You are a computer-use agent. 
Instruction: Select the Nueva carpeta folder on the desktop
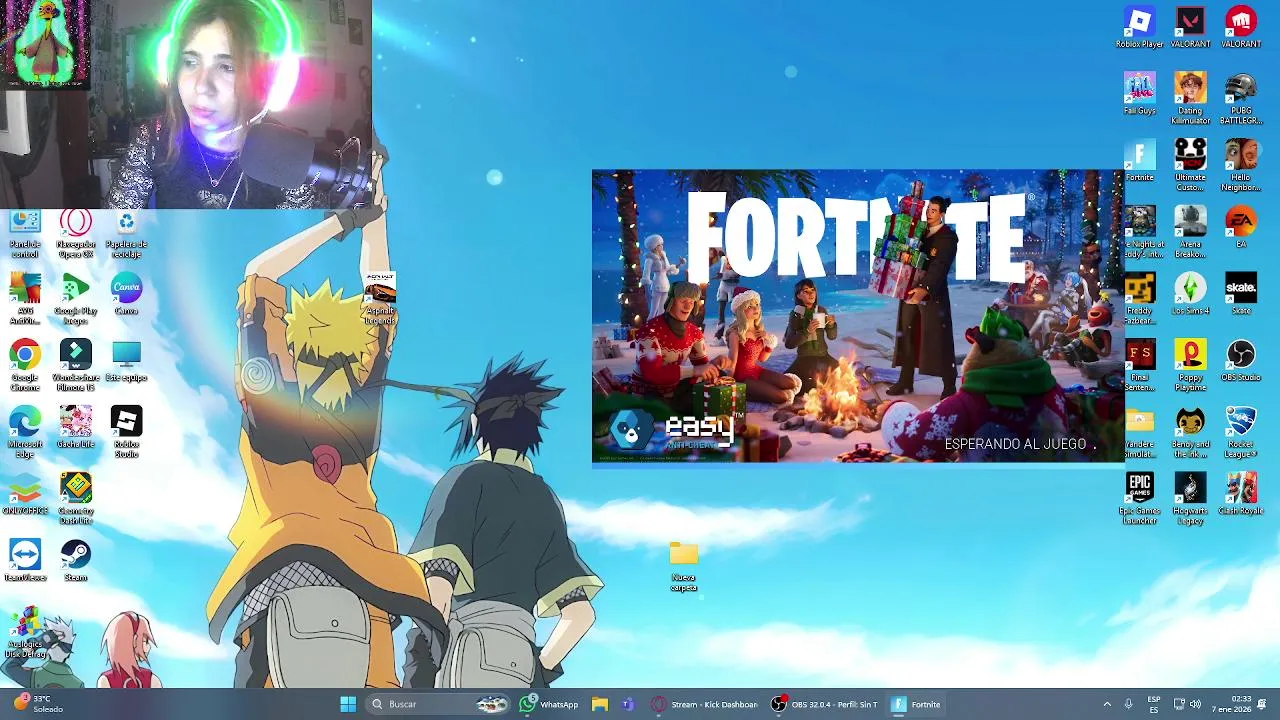pyautogui.click(x=684, y=568)
